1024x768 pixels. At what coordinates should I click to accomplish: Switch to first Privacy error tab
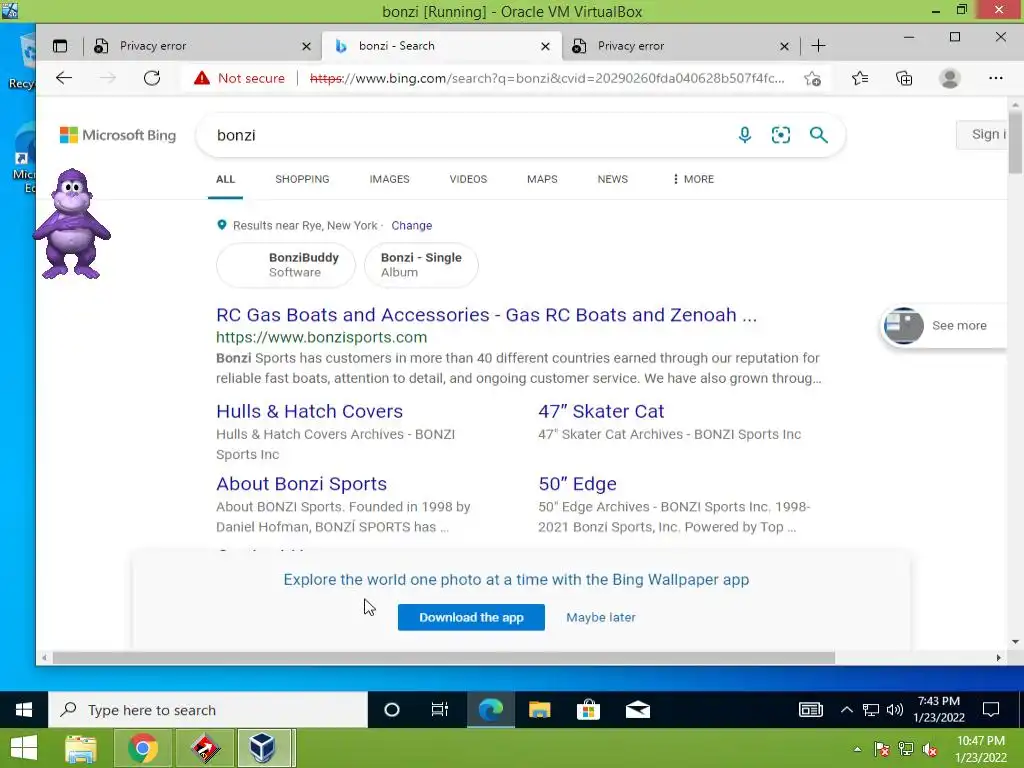coord(201,46)
